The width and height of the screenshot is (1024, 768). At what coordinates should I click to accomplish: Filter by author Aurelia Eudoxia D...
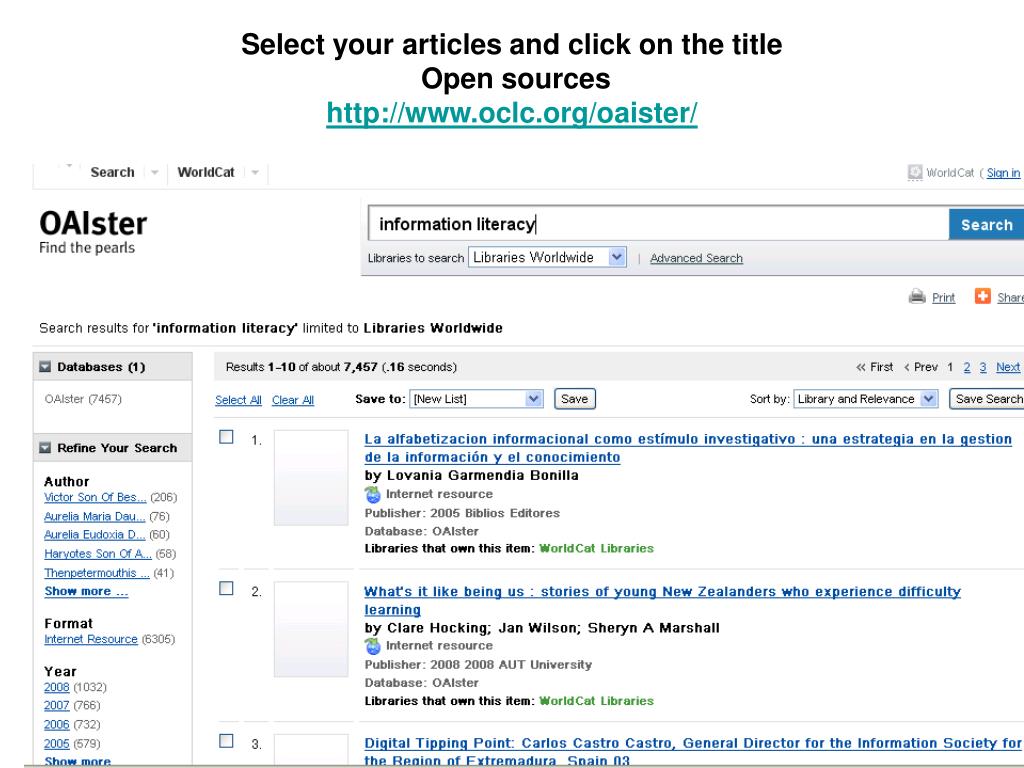95,535
